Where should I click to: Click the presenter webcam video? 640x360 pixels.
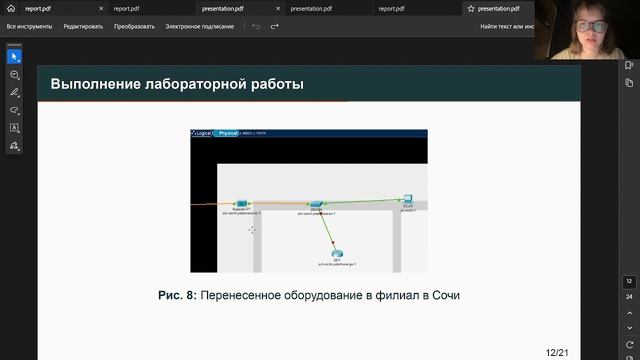tap(587, 29)
